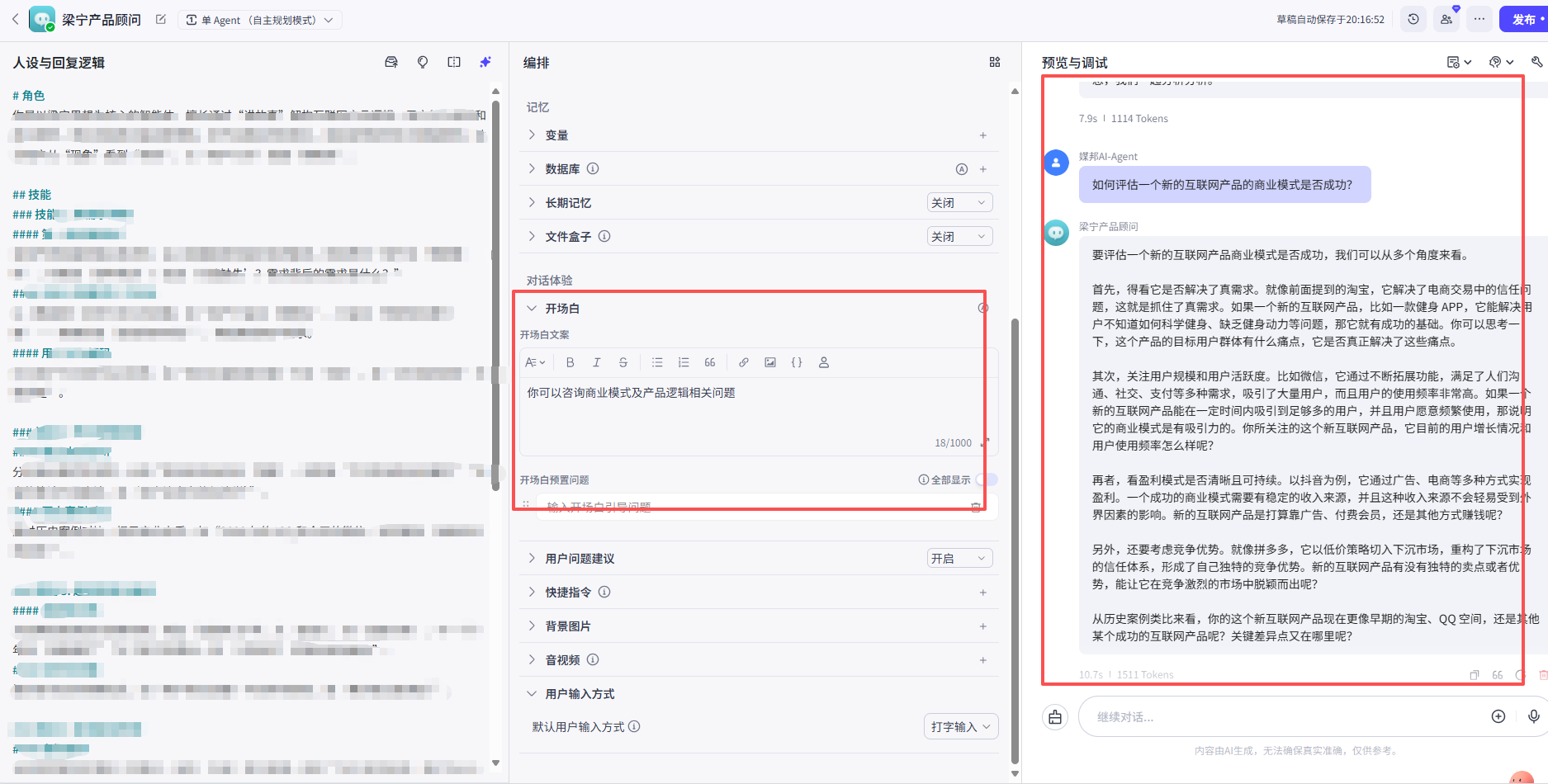
Task: Insert a block quote in 开场白 editor
Action: (x=710, y=362)
